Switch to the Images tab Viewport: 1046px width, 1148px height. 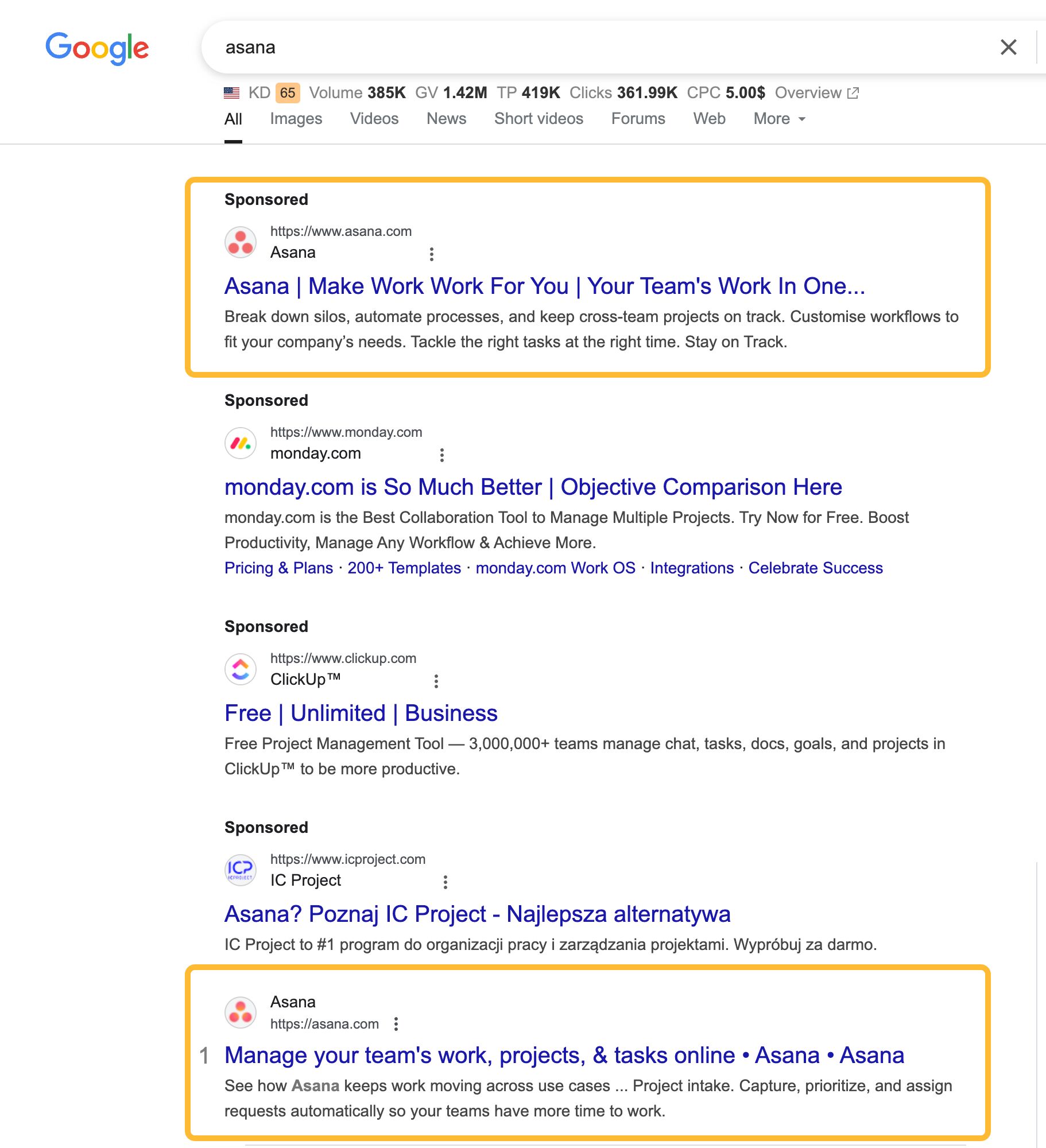click(295, 119)
